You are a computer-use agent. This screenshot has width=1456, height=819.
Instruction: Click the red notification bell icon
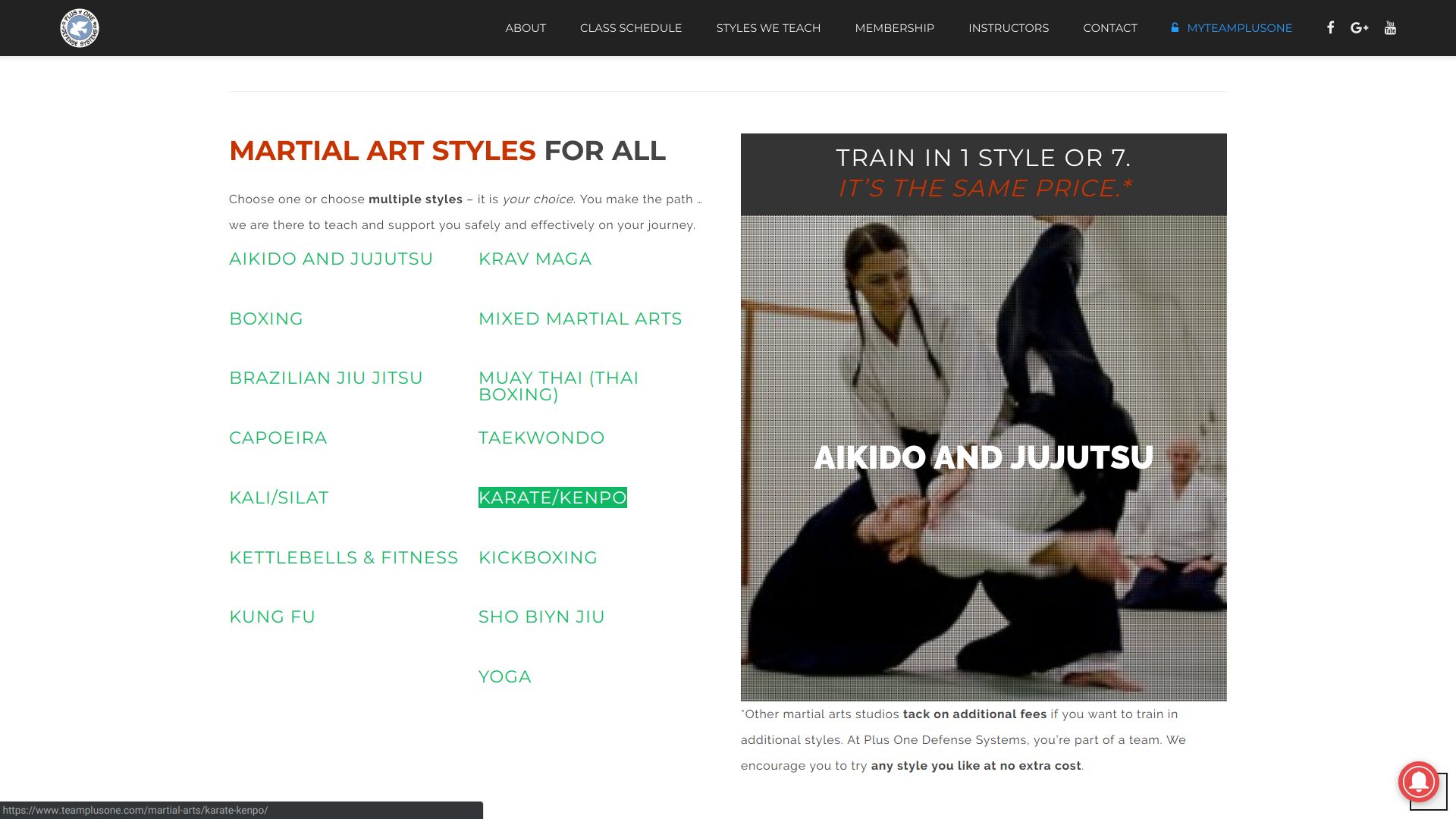tap(1418, 782)
